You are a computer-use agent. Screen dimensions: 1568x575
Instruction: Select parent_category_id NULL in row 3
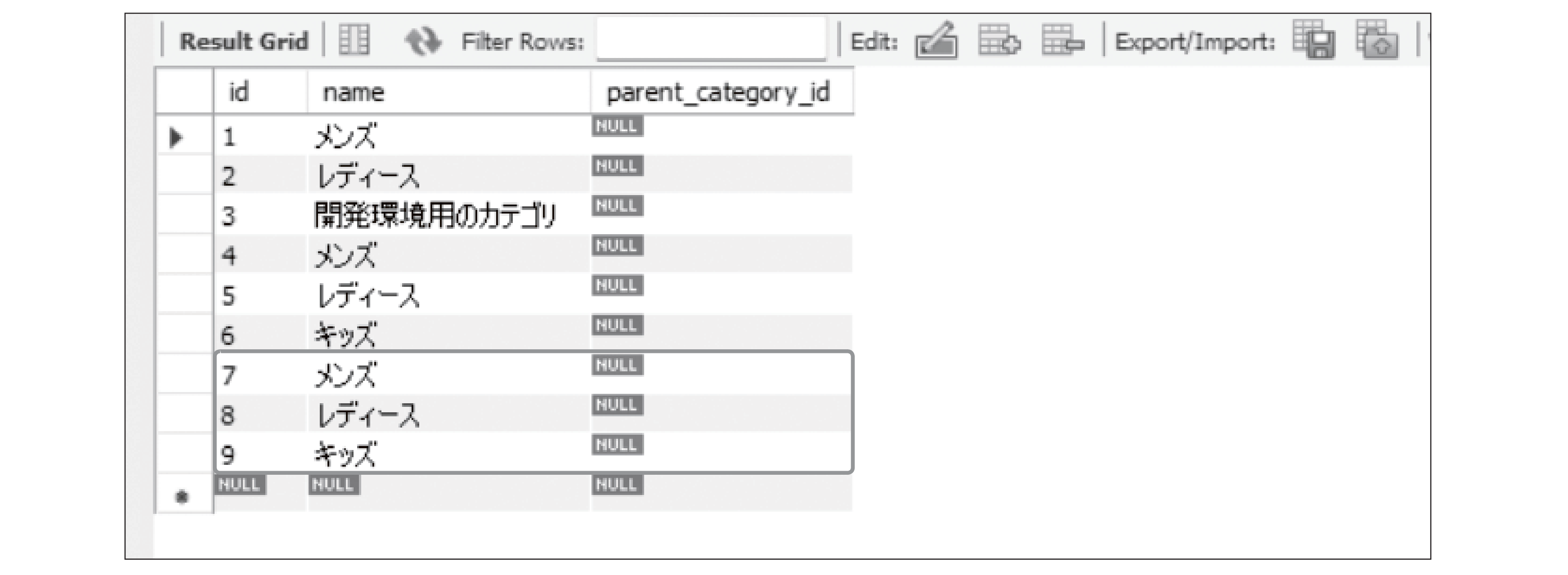point(722,215)
